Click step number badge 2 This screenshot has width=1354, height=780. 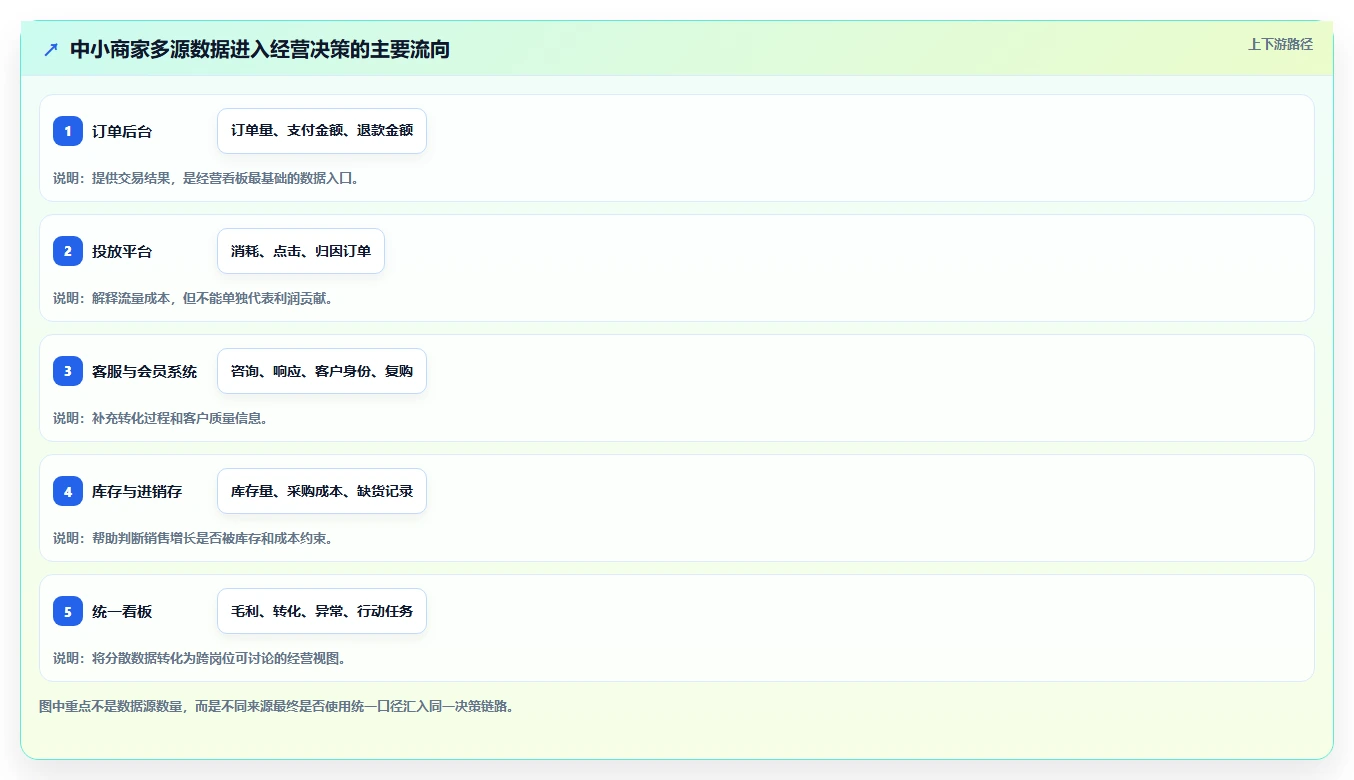68,251
